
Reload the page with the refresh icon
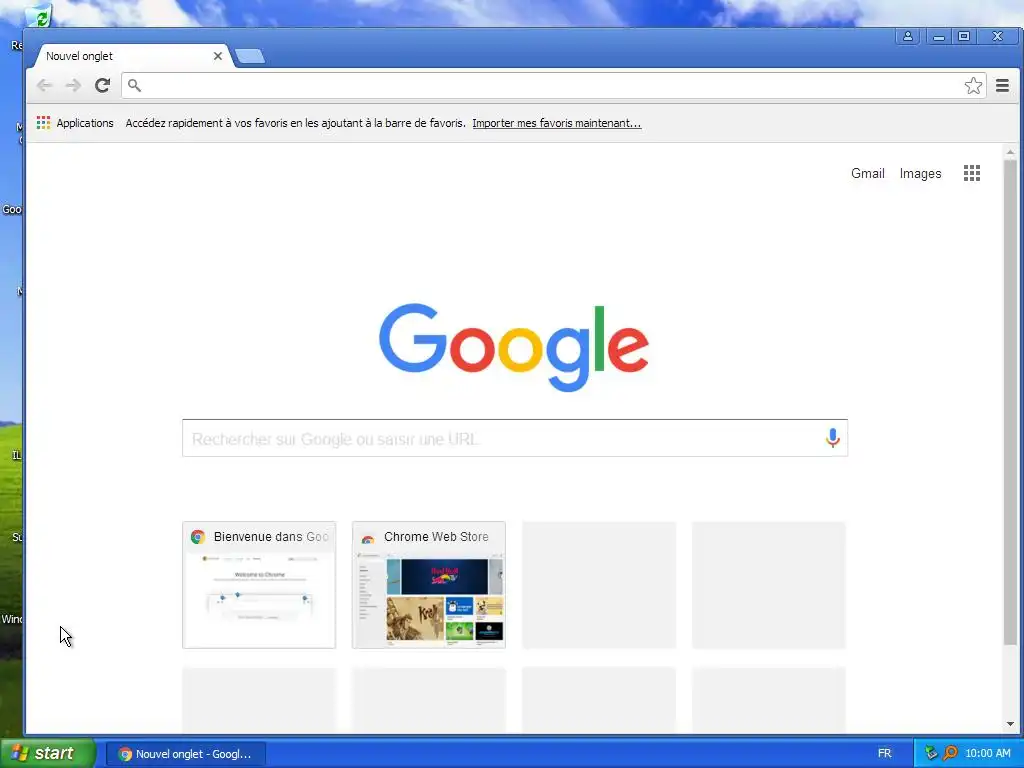tap(102, 85)
